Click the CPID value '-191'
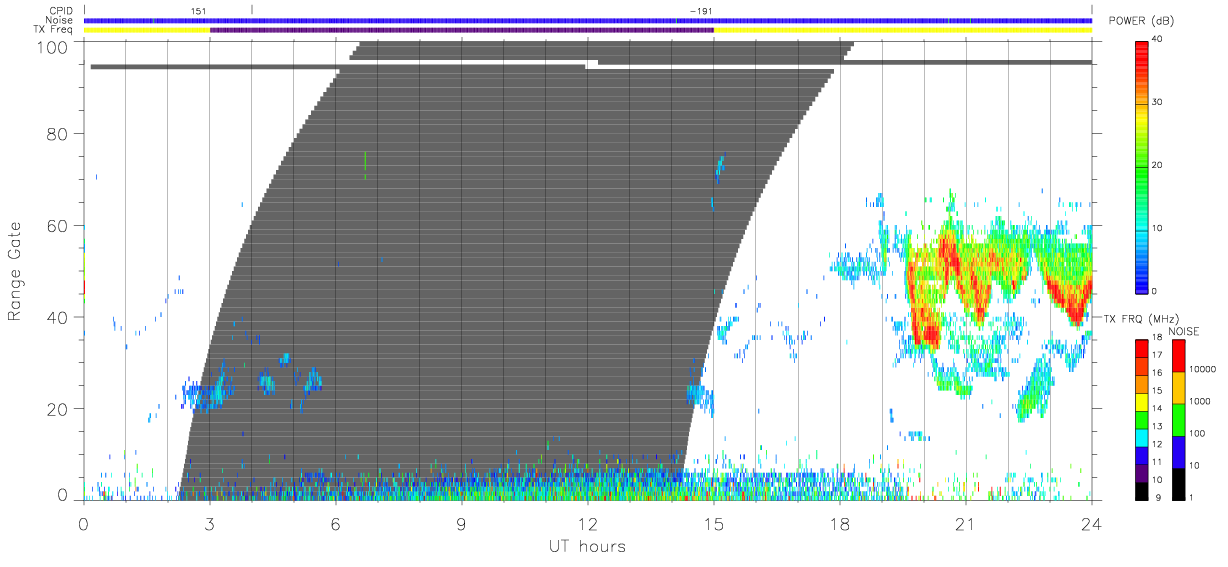1228x567 pixels. (x=701, y=11)
